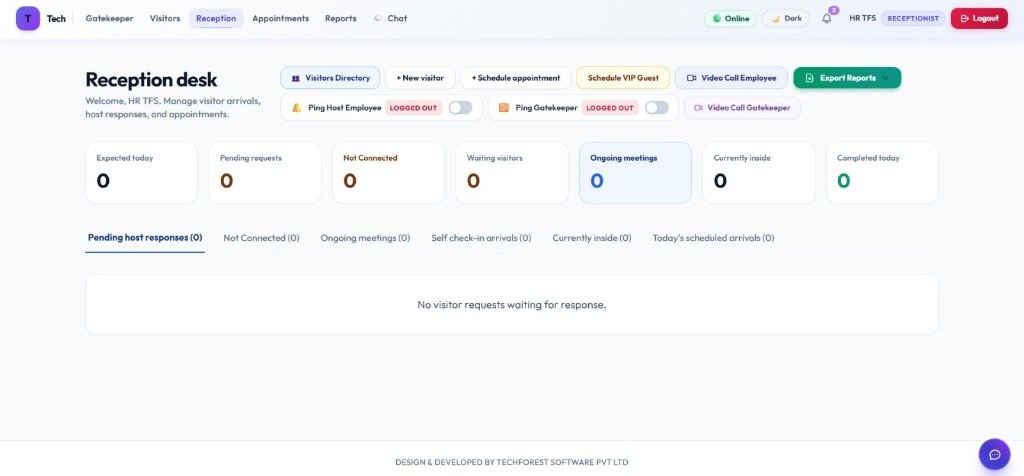Click the red Logout button
Screen dimensions: 1024x476
click(979, 18)
